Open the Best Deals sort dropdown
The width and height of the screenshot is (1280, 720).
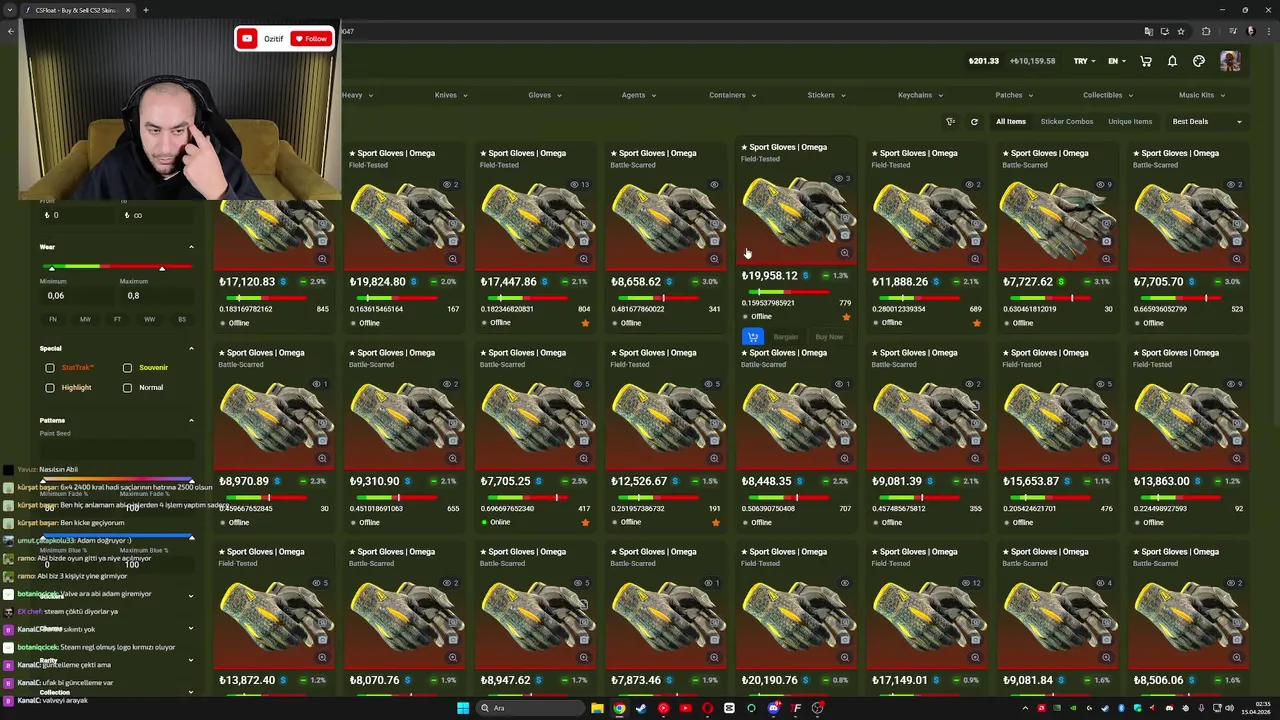coord(1207,122)
